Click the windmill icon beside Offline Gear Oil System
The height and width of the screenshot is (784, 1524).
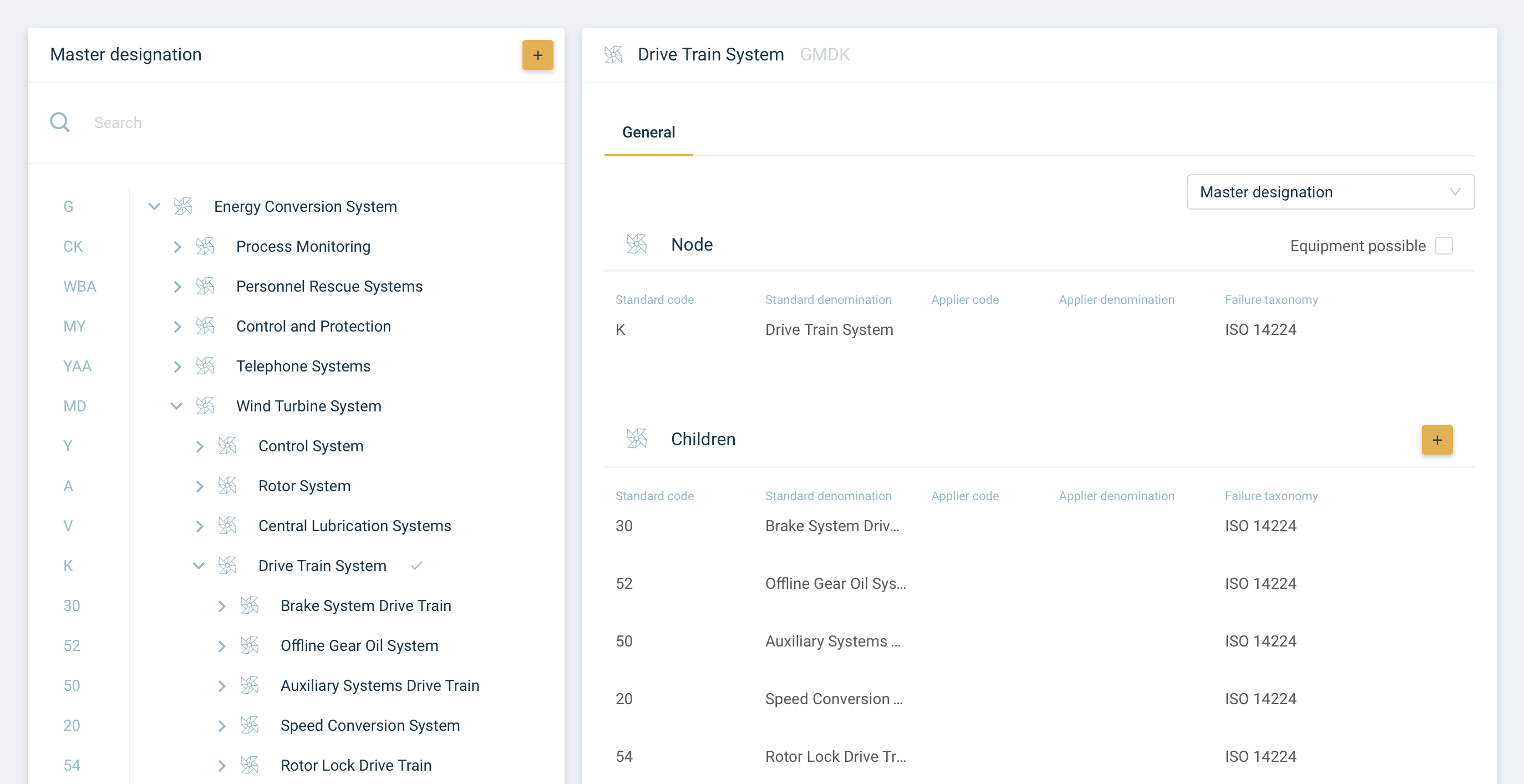coord(250,645)
